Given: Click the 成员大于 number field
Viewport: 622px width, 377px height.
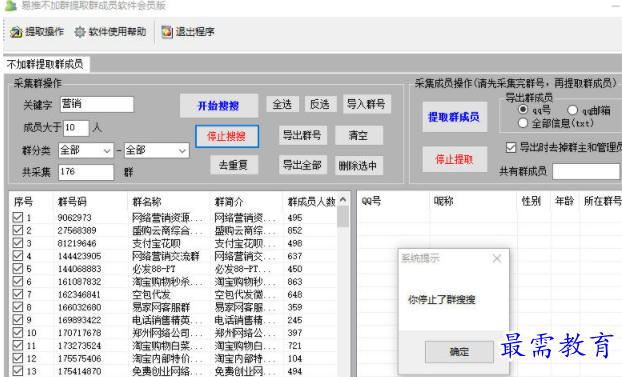Looking at the screenshot, I should [76, 128].
